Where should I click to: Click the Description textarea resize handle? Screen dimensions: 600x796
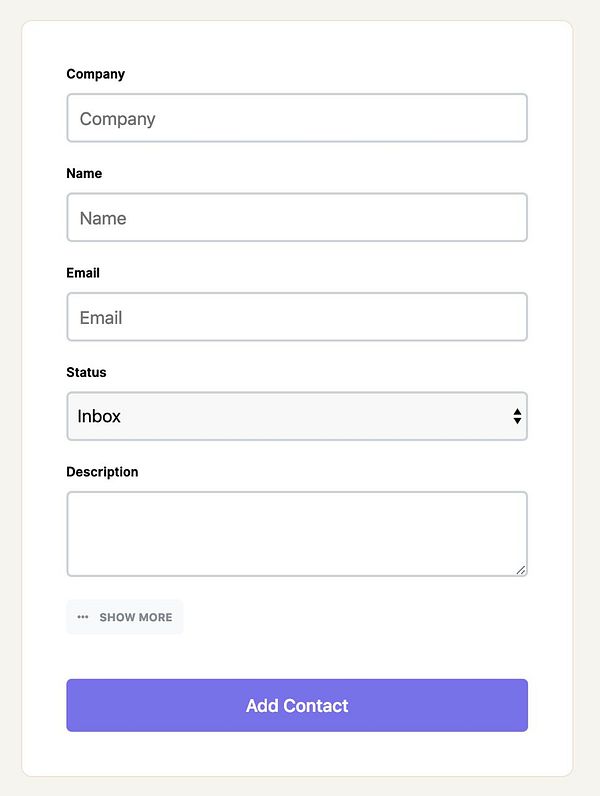click(x=521, y=570)
